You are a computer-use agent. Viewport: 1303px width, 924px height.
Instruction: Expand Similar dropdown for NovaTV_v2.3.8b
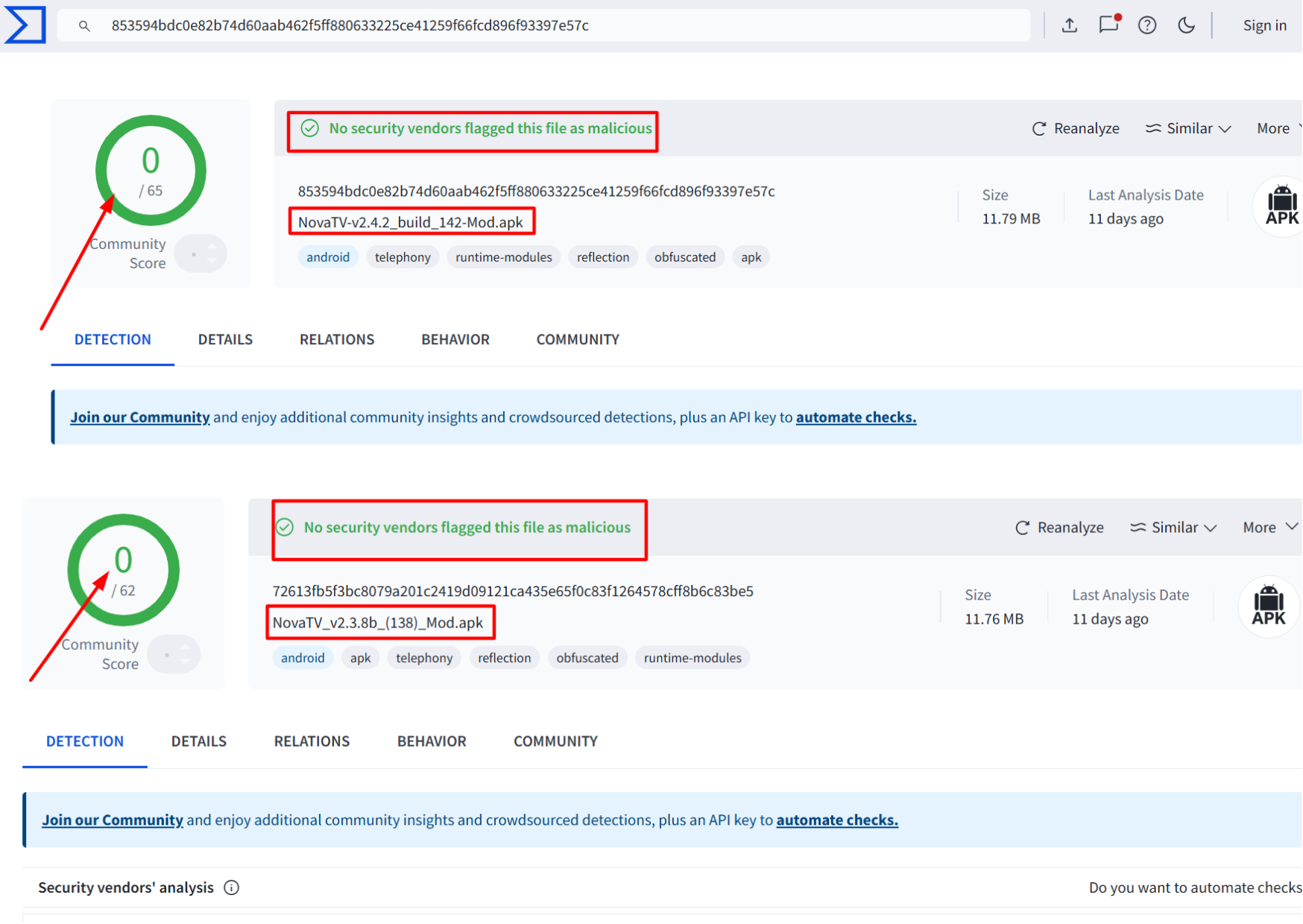[x=1173, y=528]
